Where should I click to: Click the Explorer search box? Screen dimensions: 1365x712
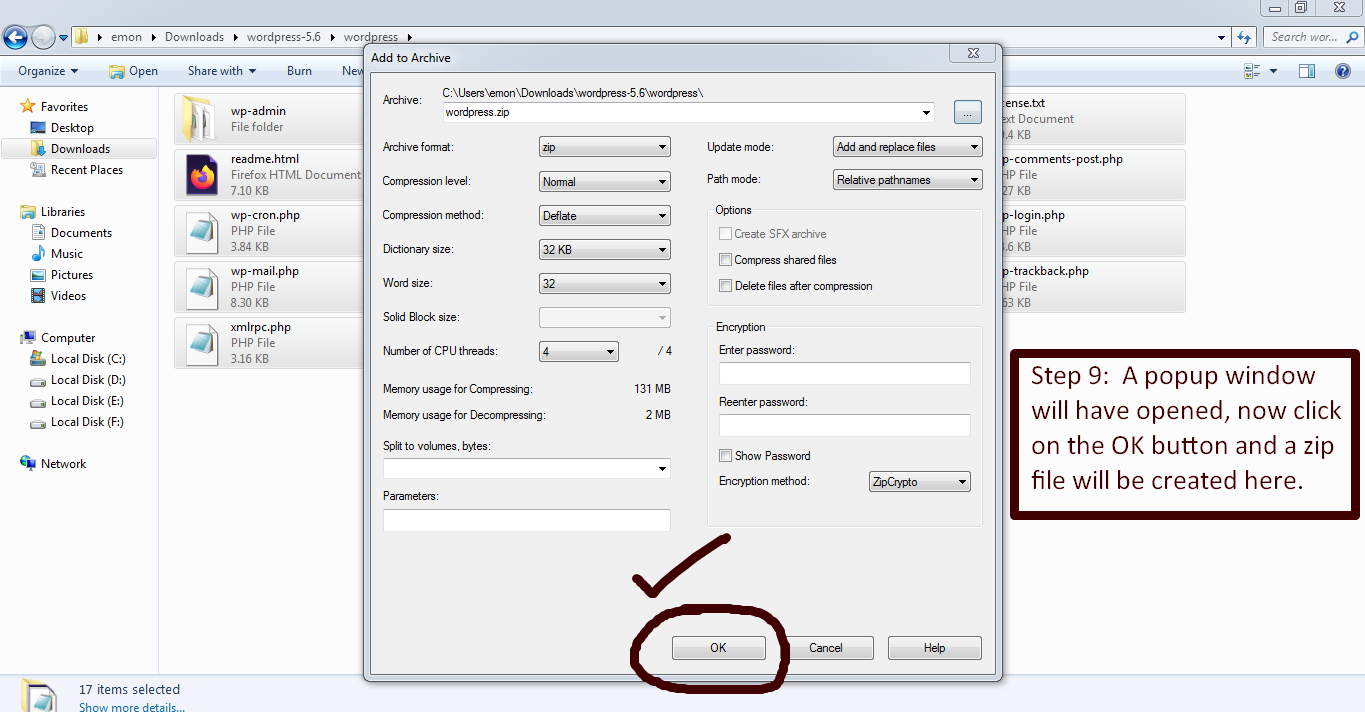pyautogui.click(x=1311, y=37)
